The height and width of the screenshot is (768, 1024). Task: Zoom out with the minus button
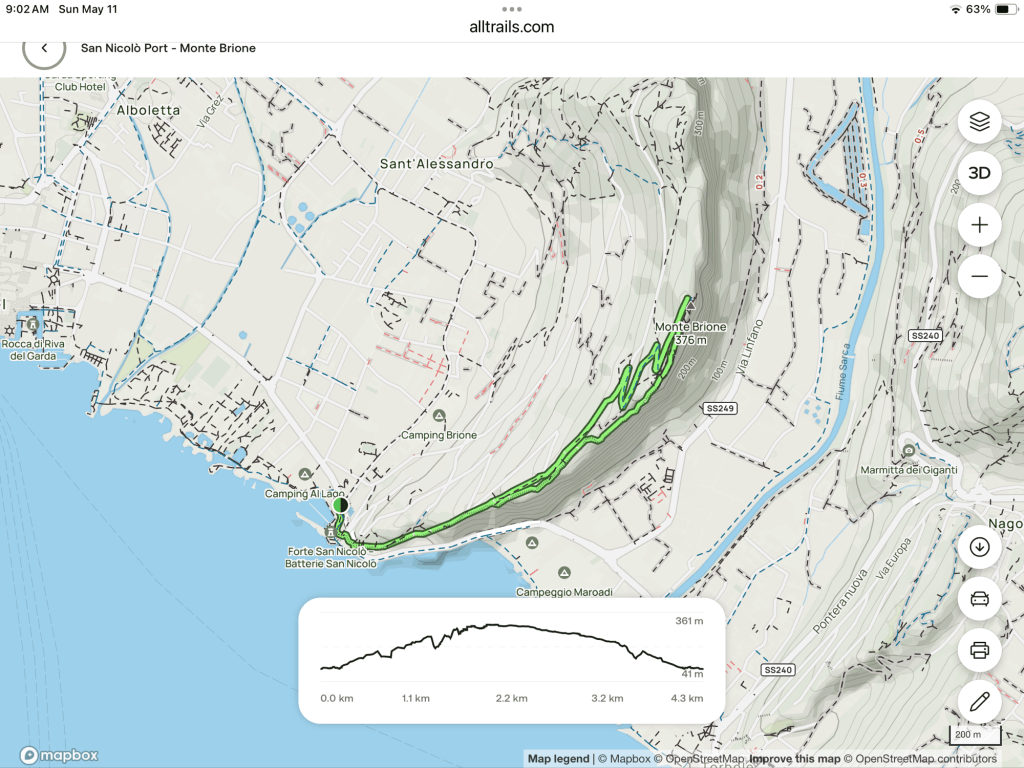(979, 276)
